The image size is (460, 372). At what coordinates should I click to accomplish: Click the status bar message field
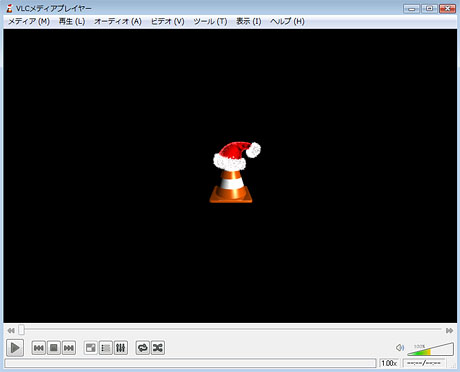190,363
